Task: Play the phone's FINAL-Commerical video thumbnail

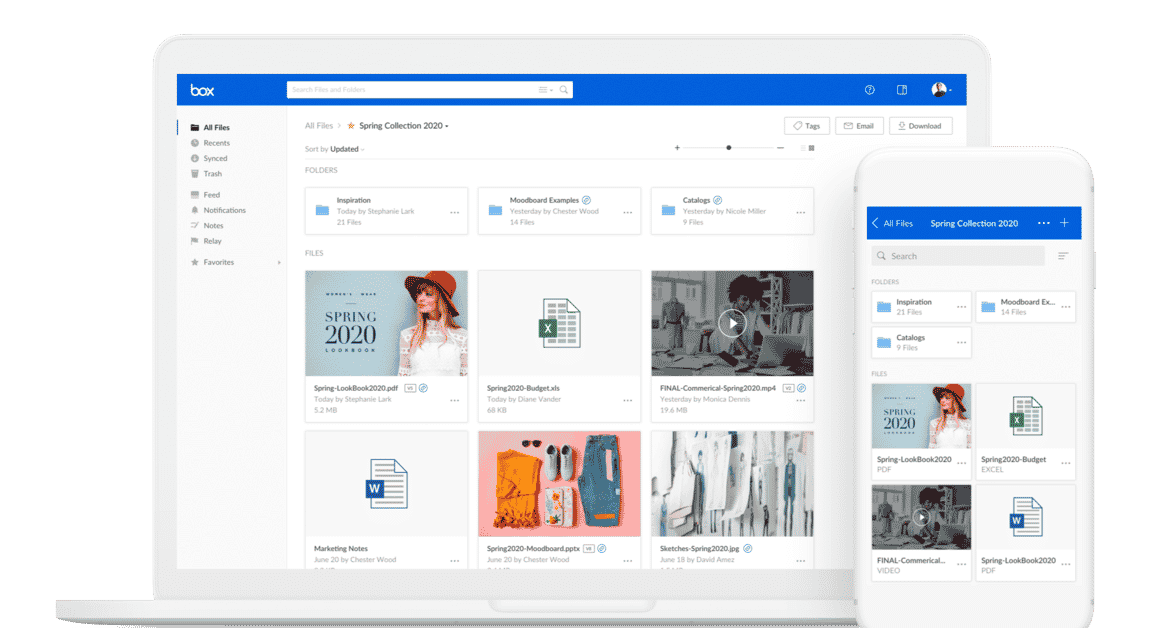Action: [x=921, y=517]
